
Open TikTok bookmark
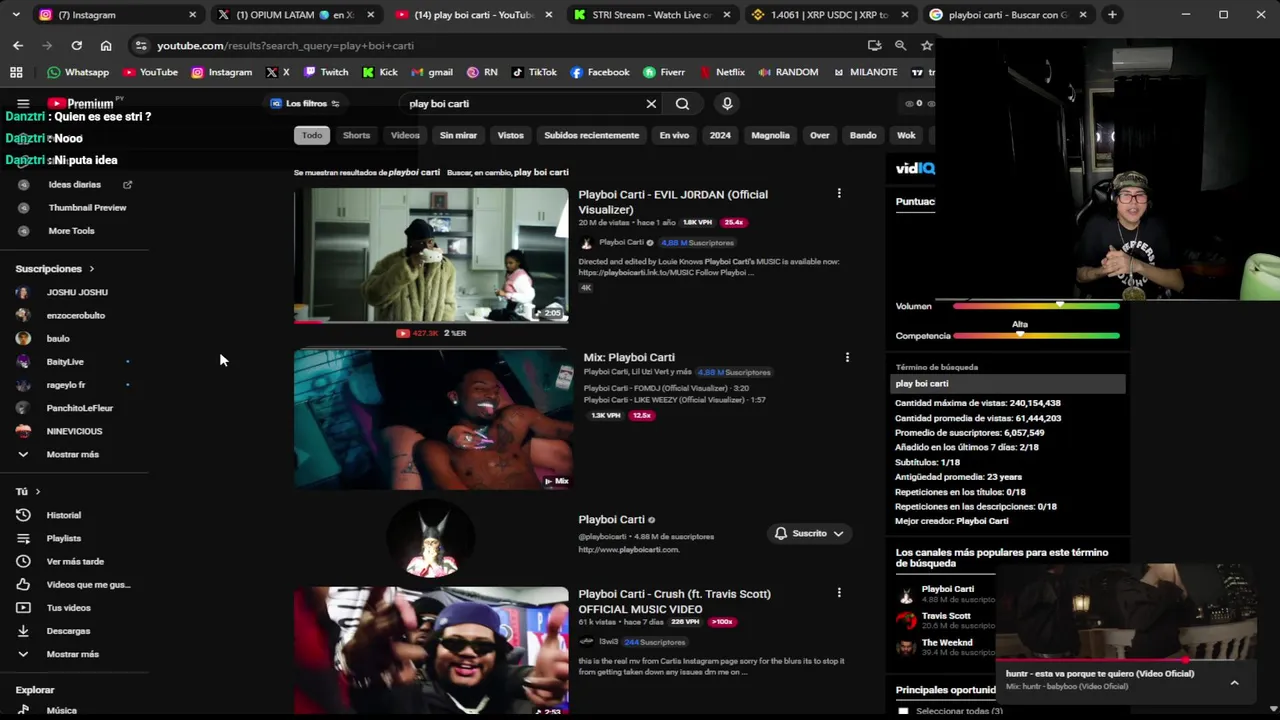tap(534, 72)
